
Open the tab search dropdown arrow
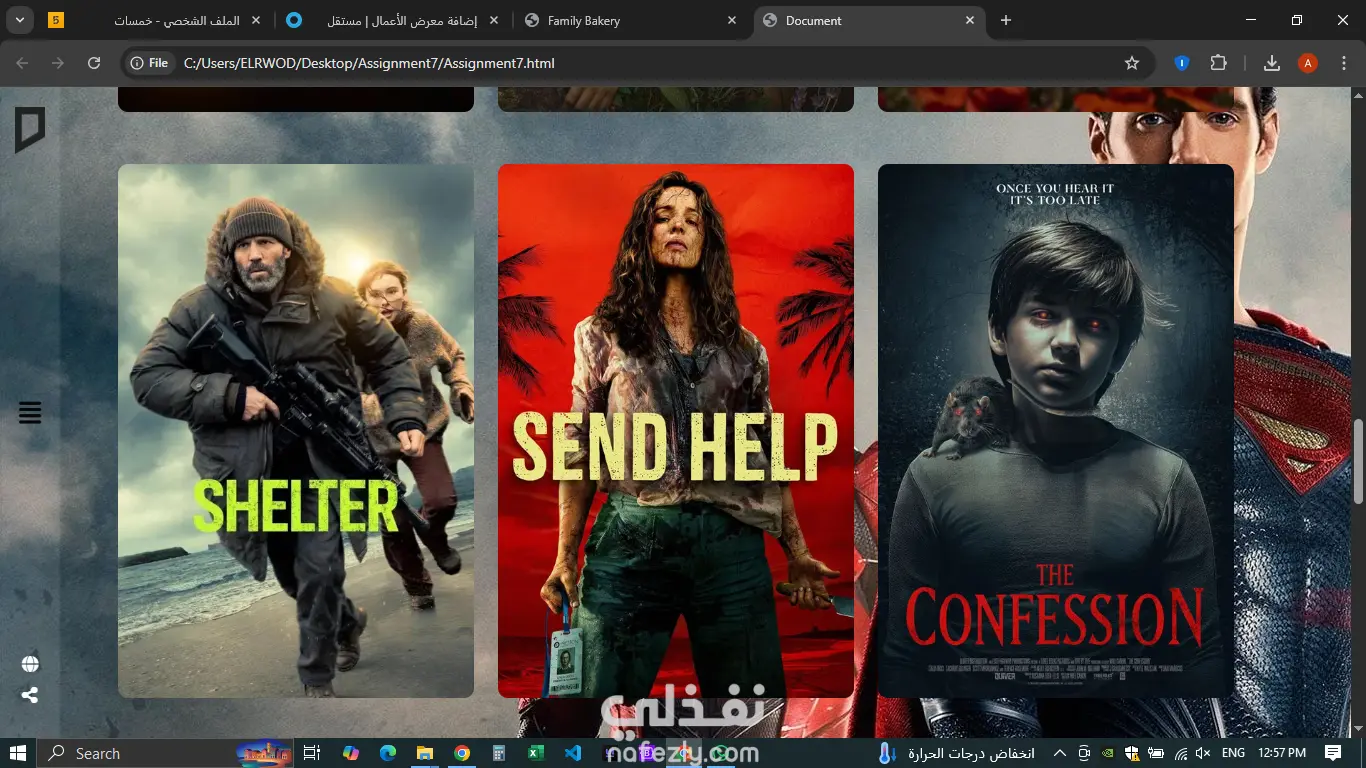19,20
